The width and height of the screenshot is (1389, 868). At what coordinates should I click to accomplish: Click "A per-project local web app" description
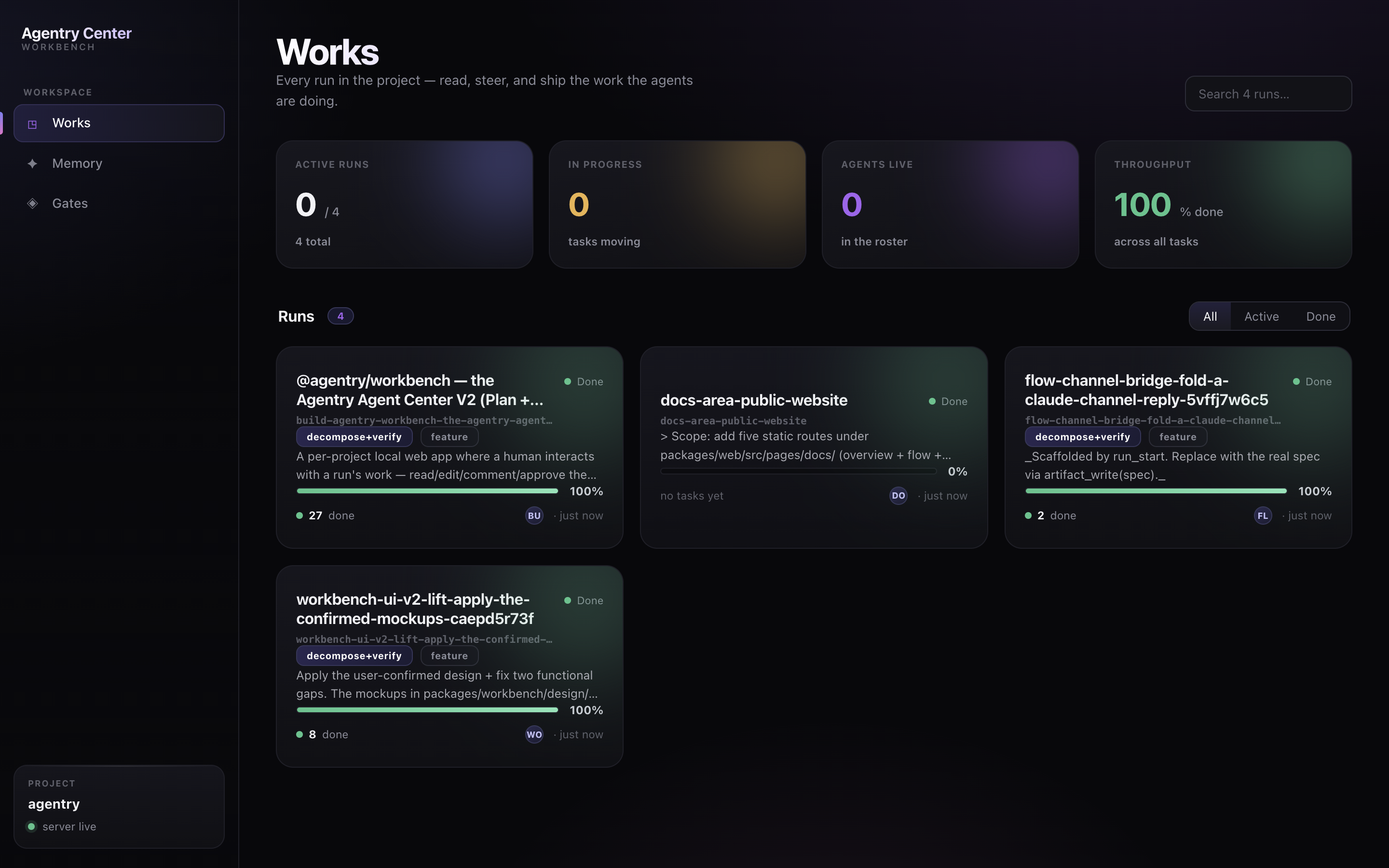coord(446,465)
